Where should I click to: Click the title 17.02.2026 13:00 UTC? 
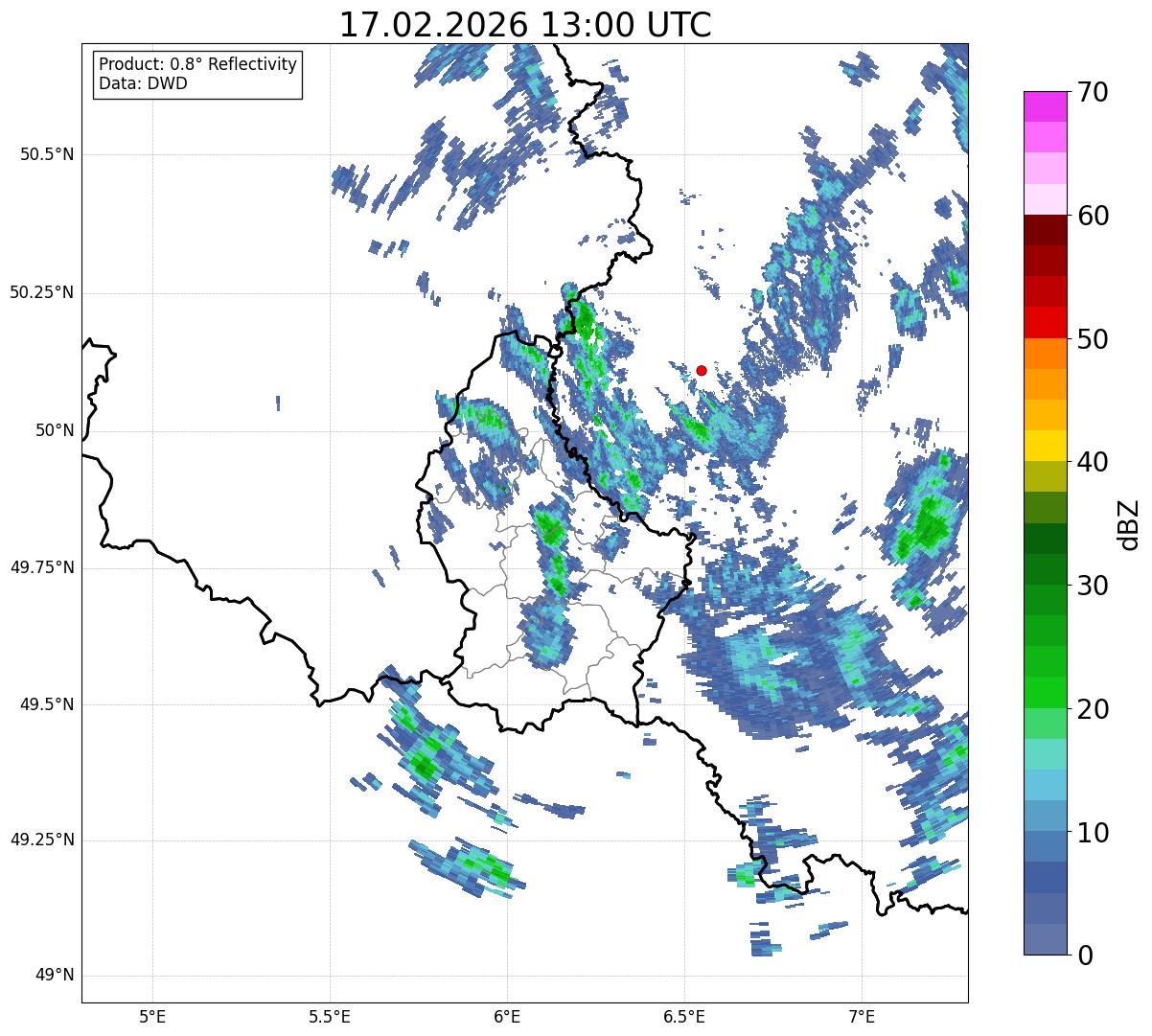click(x=525, y=25)
